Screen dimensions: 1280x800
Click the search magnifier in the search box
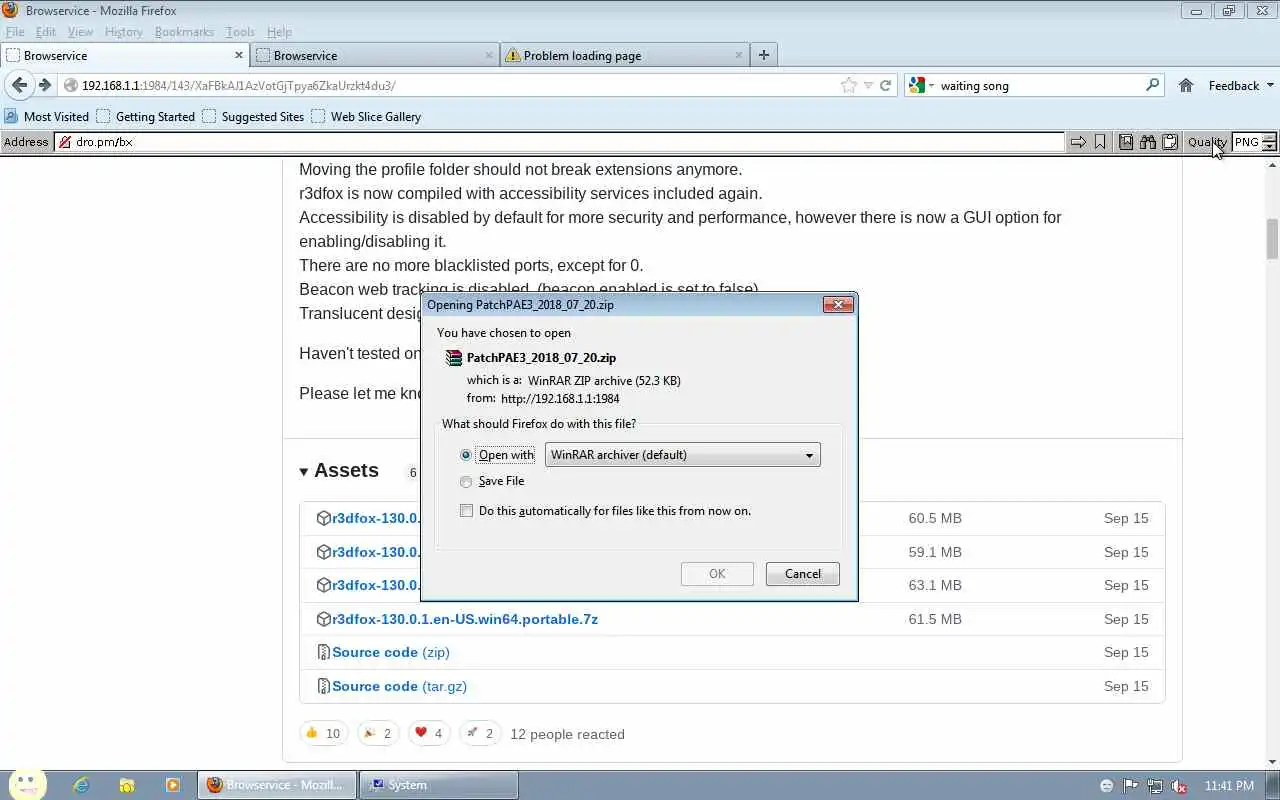[1152, 86]
